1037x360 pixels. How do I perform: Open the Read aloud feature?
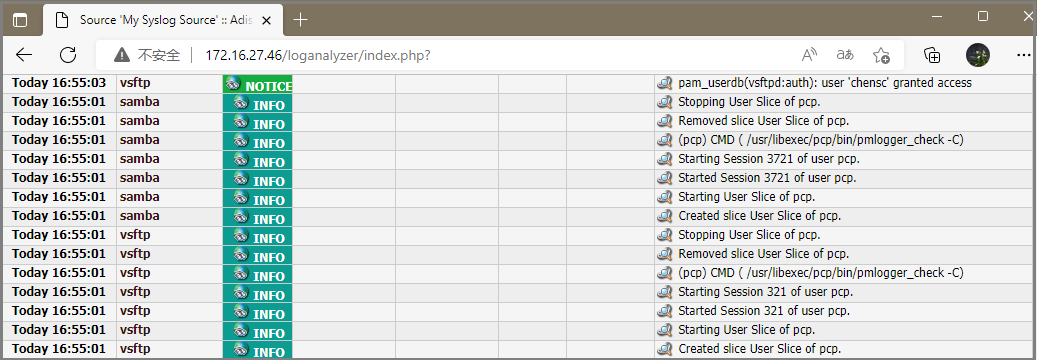[810, 55]
